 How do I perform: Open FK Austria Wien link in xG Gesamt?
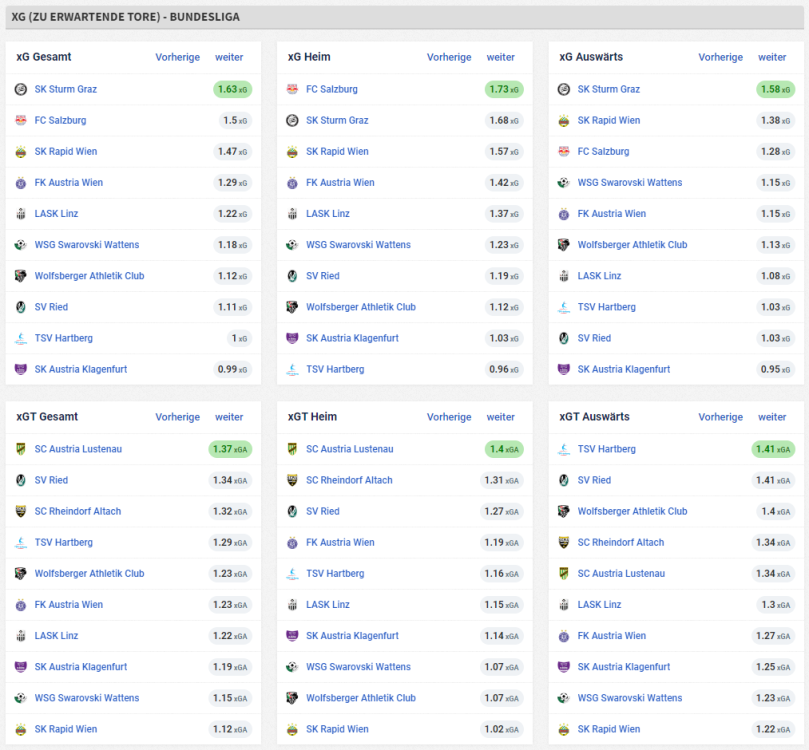tap(69, 183)
